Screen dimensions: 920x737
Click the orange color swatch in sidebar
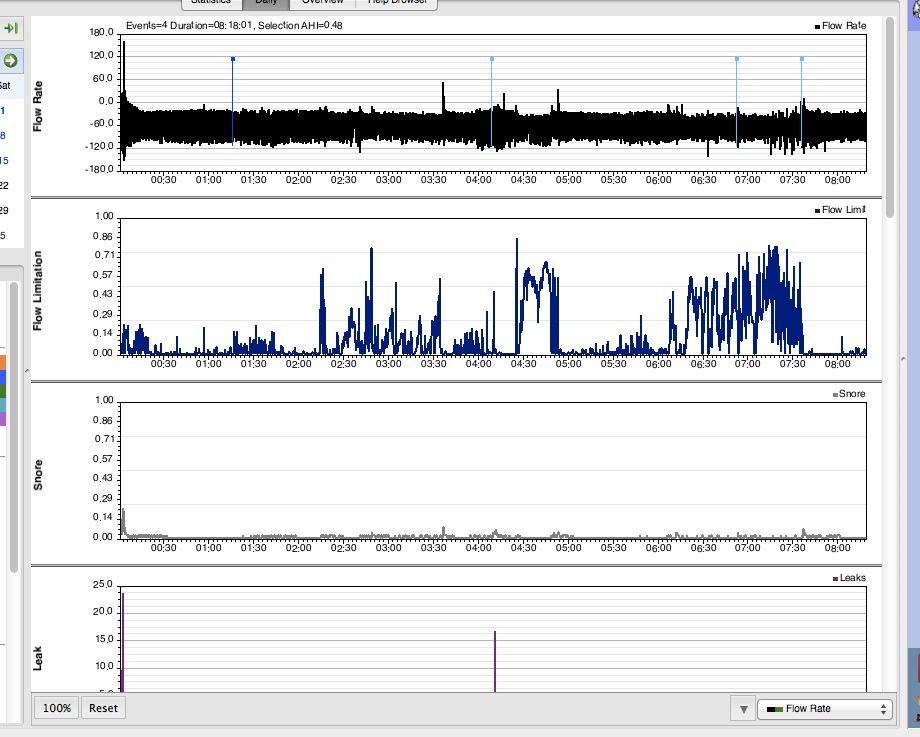tap(3, 362)
